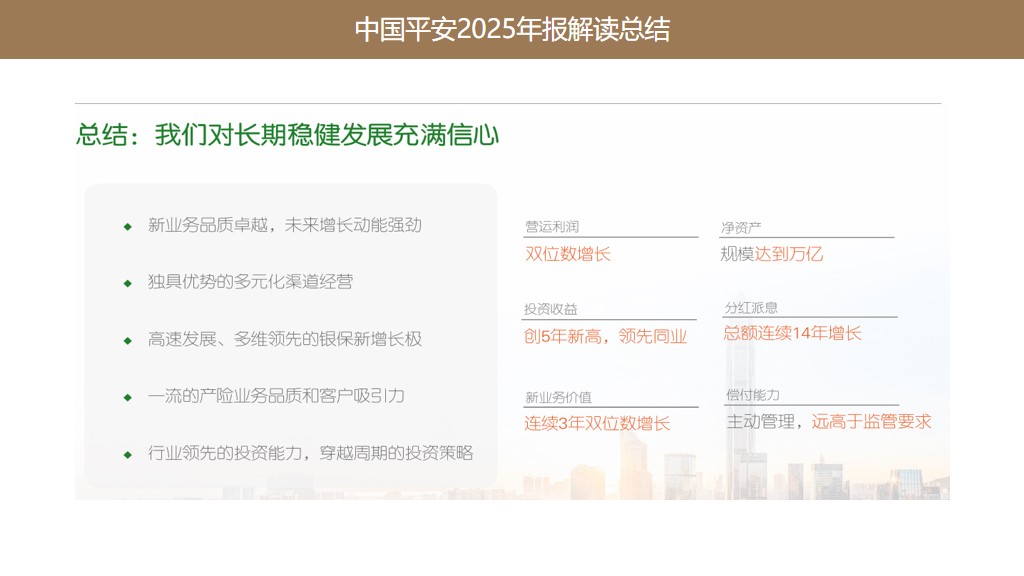
Task: Click the '分红派息' label
Action: click(751, 308)
